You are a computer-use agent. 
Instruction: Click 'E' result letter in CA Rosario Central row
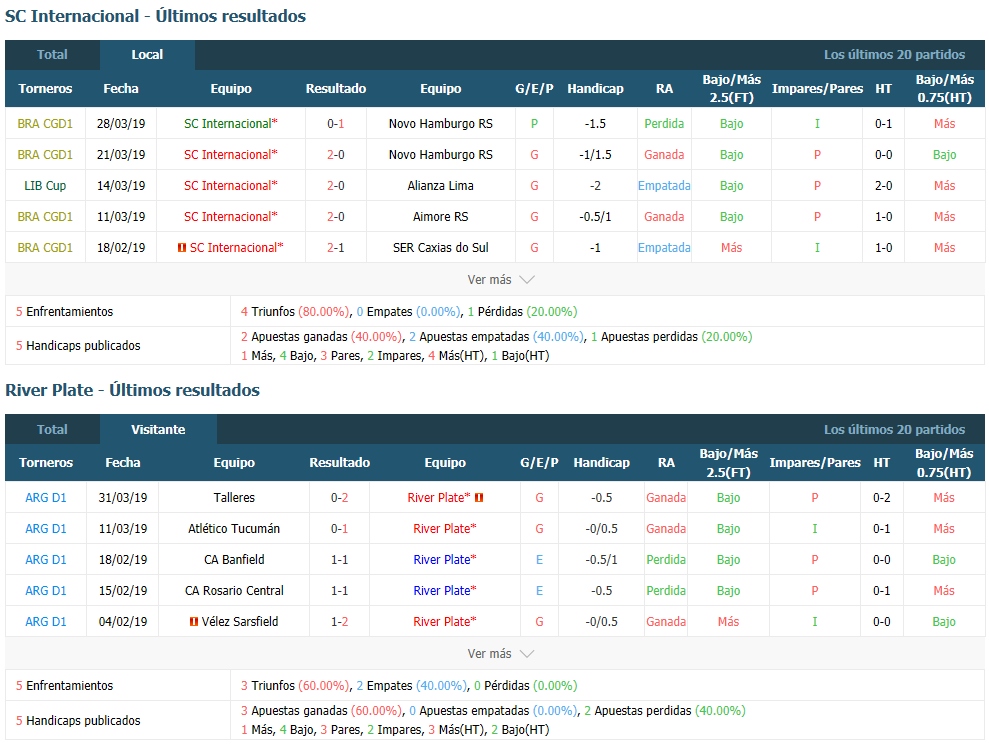[539, 591]
